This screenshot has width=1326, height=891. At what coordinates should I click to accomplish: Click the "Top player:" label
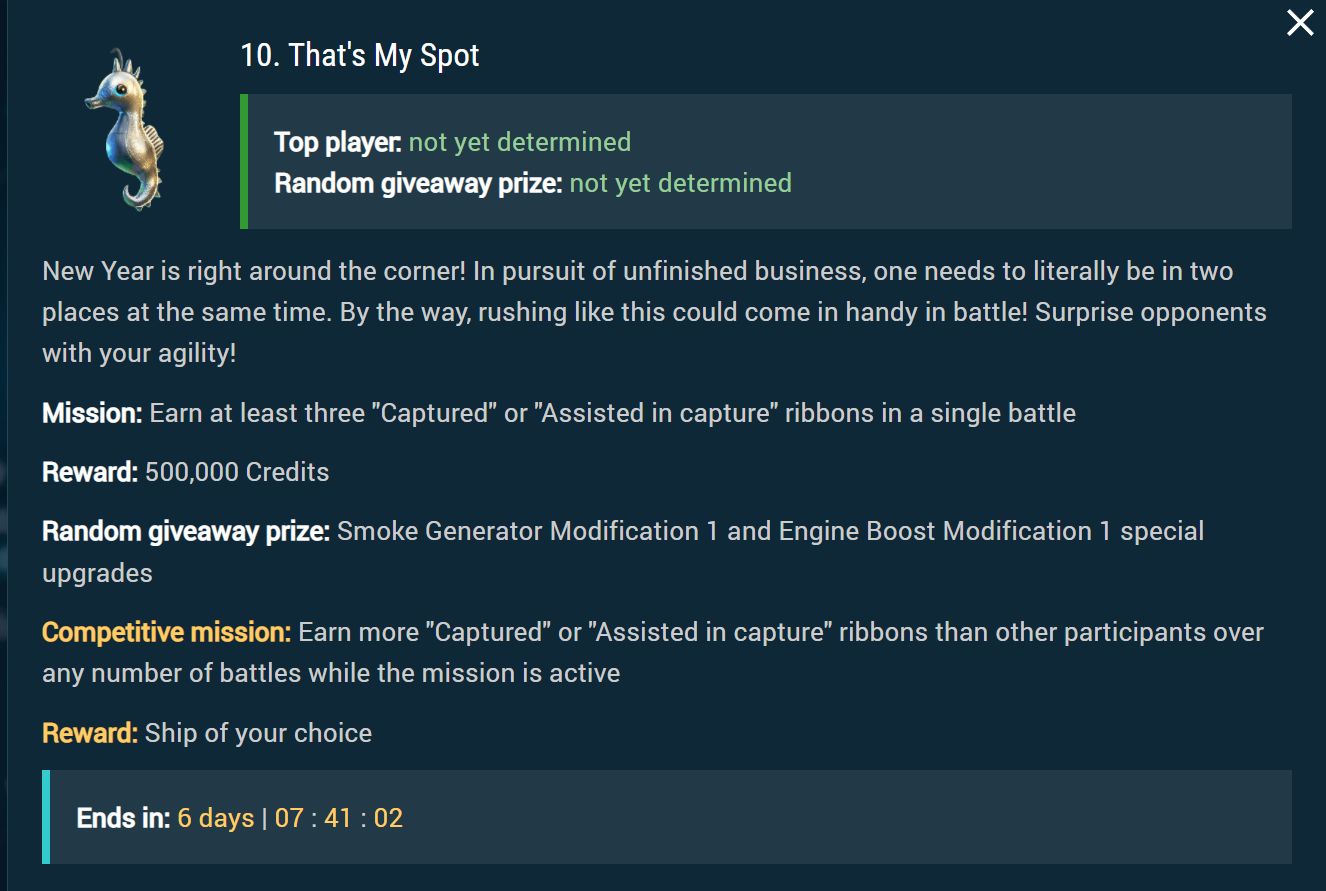click(338, 143)
